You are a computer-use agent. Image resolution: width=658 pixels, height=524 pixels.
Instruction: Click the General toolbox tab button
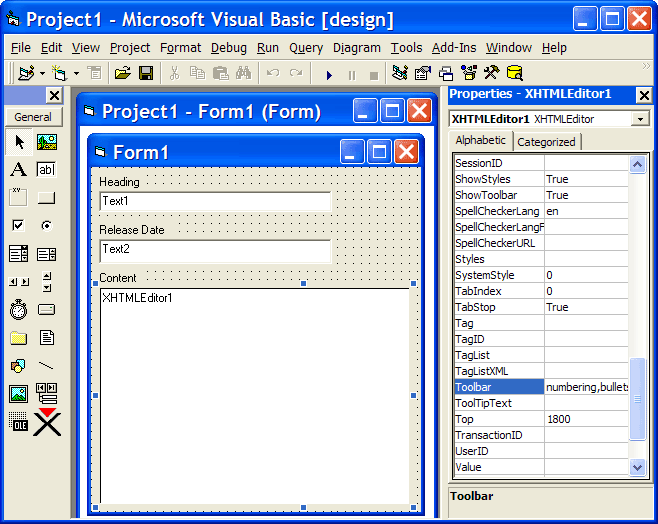click(x=33, y=117)
